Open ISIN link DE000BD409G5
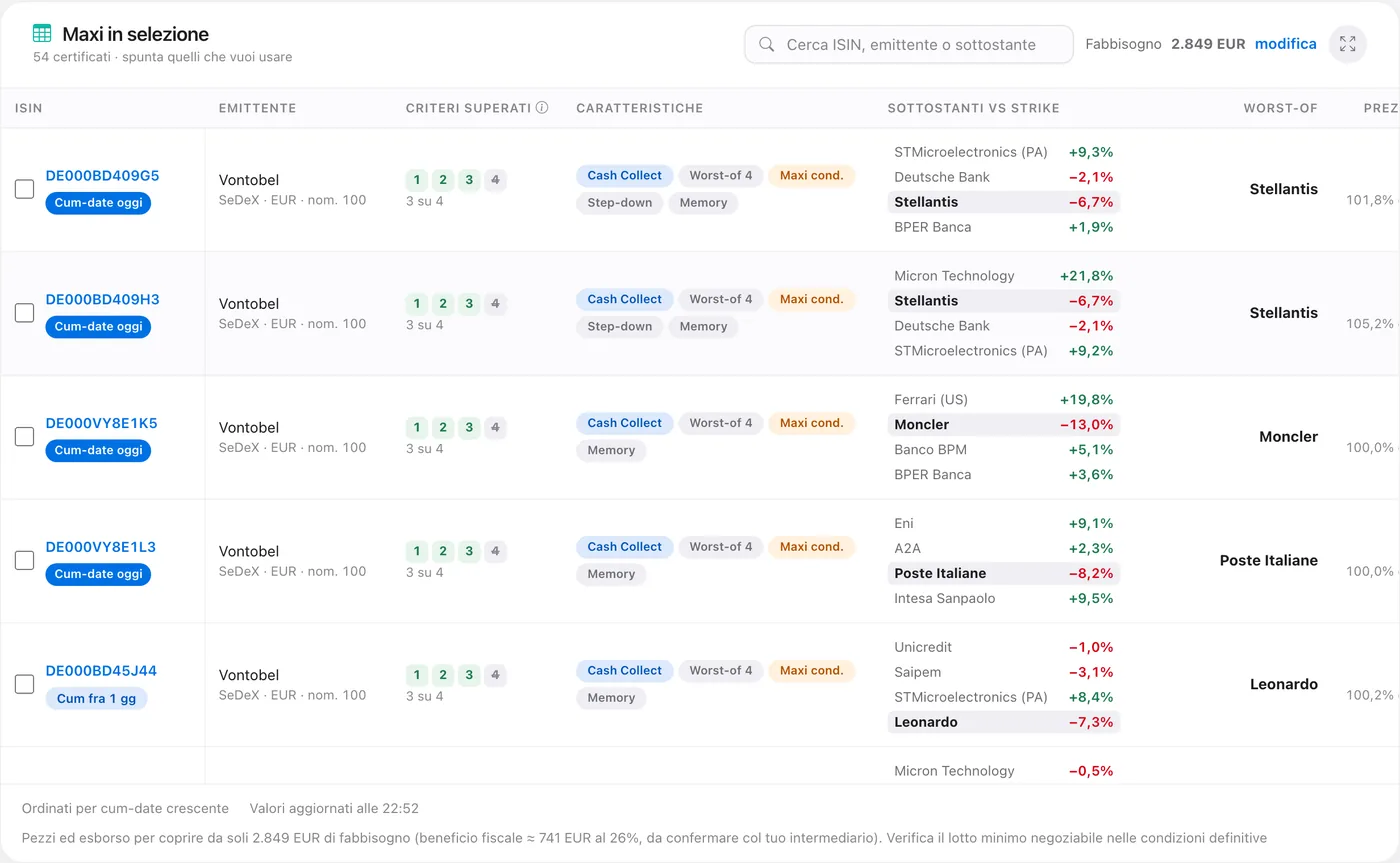 tap(102, 176)
